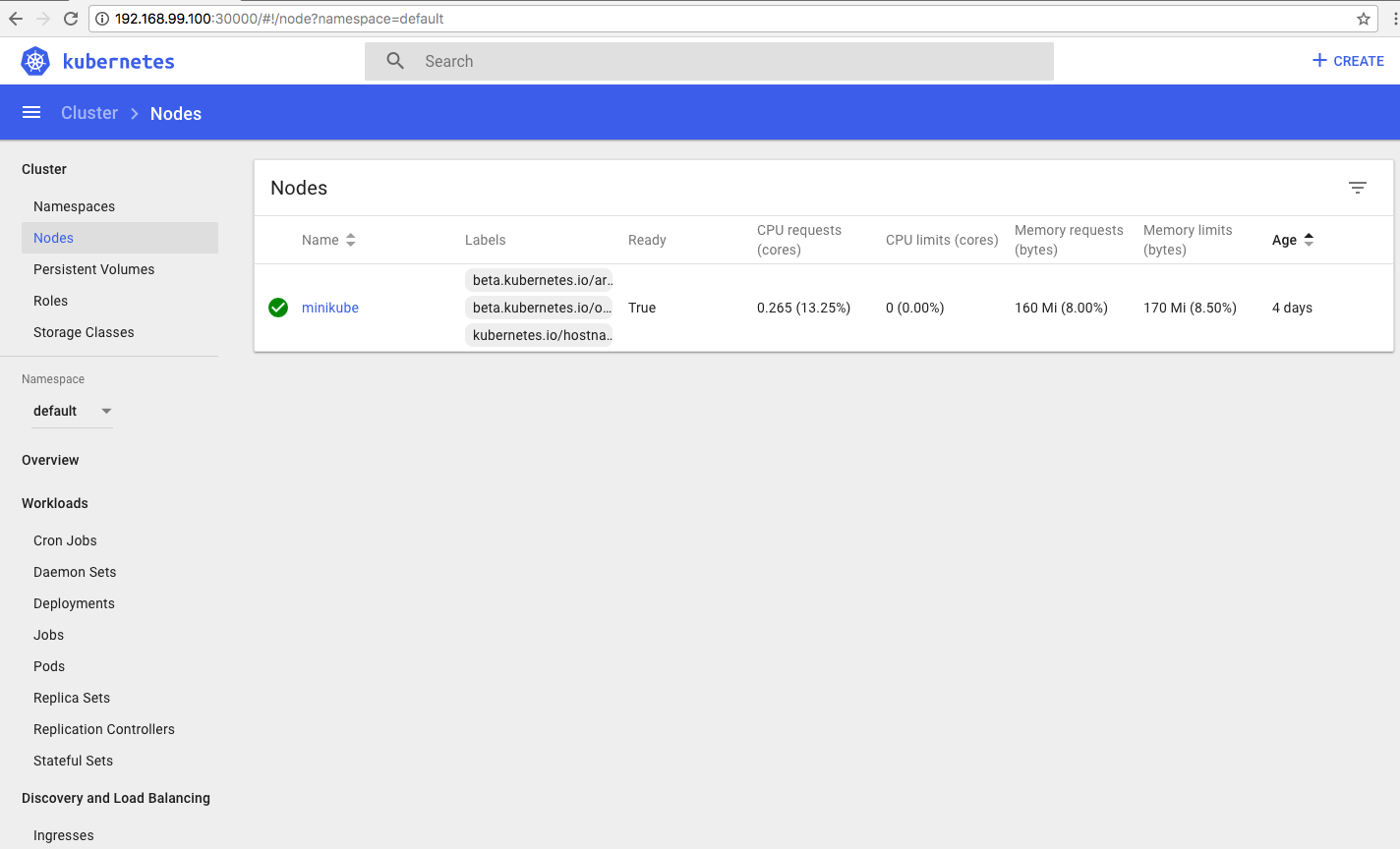
Task: Select Persistent Volumes in sidebar
Action: click(x=93, y=269)
